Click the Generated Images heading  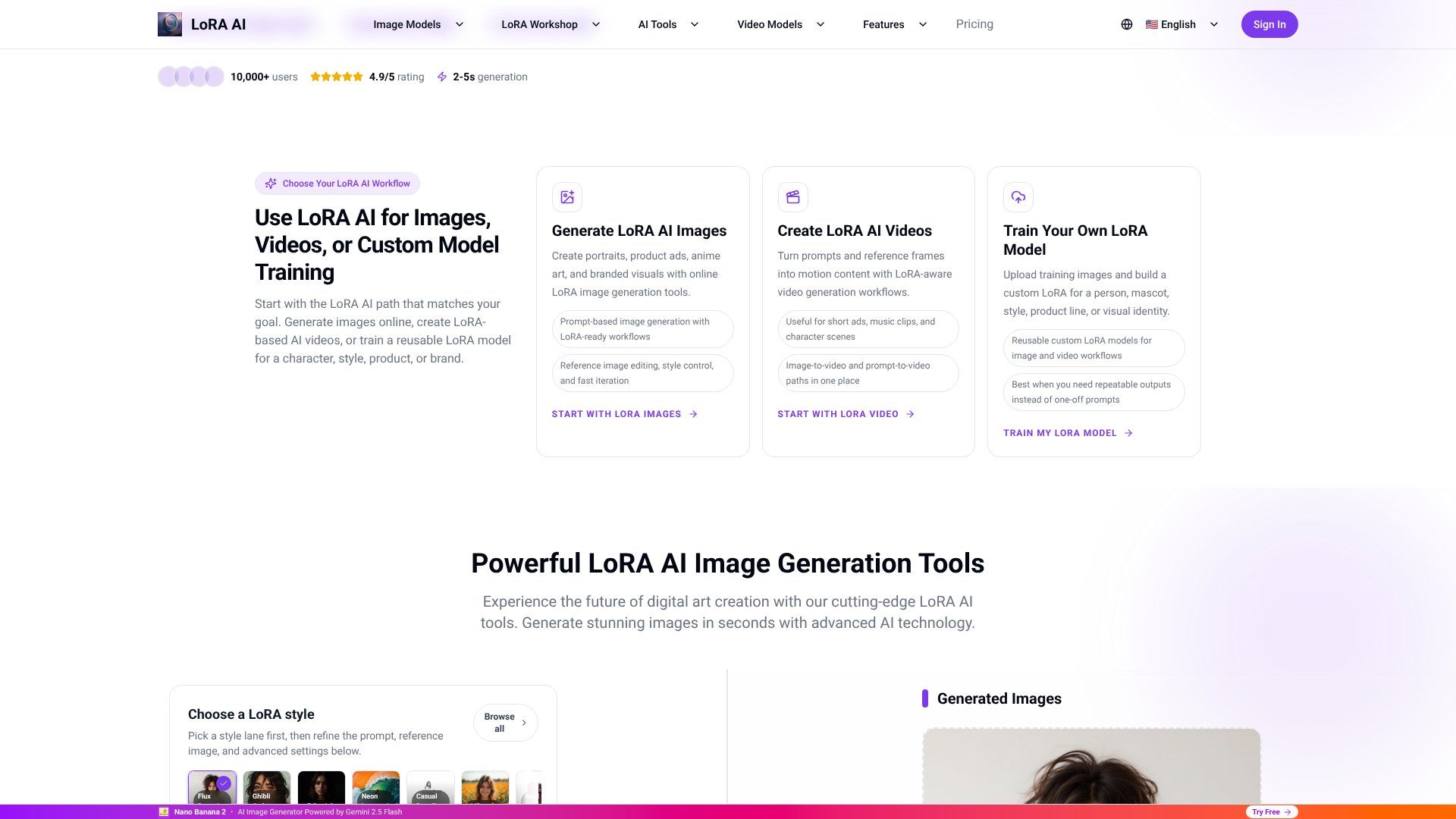tap(999, 698)
